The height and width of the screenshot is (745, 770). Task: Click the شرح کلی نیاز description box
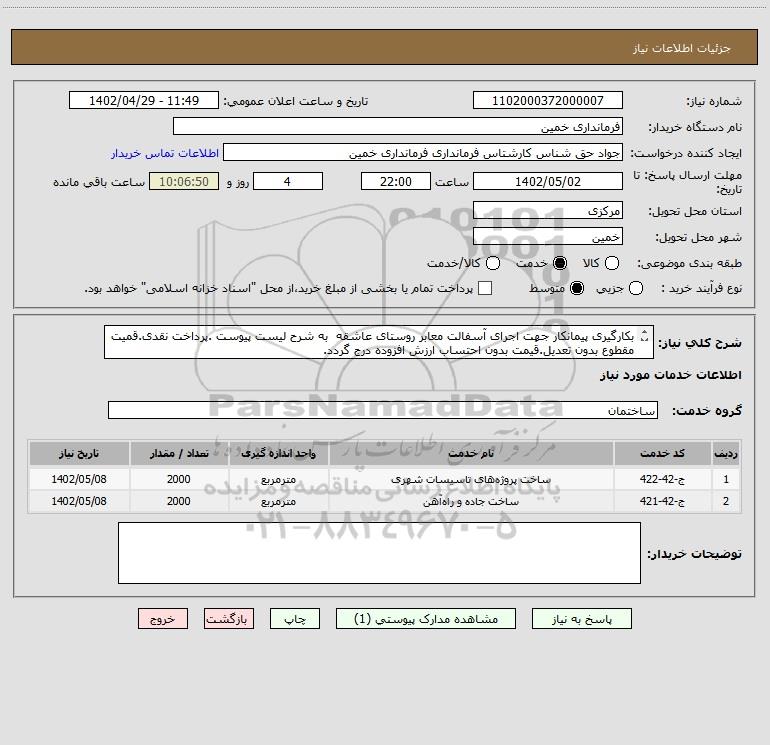[379, 342]
